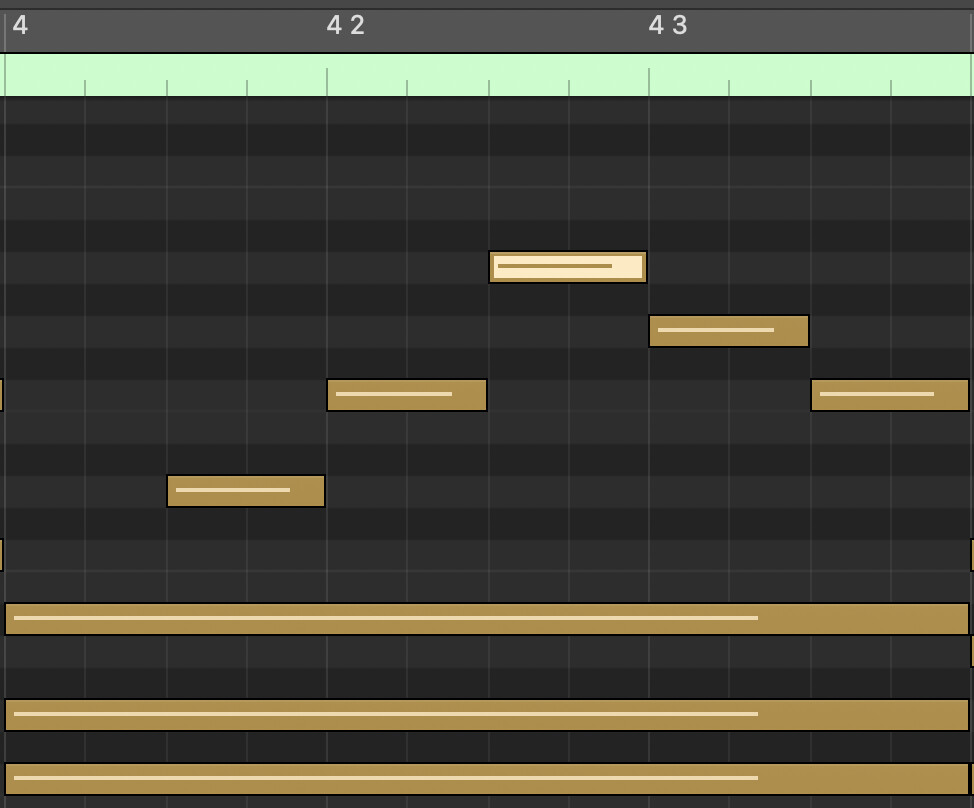This screenshot has width=974, height=808.
Task: Click the bar 43 marker in ruler
Action: point(668,26)
